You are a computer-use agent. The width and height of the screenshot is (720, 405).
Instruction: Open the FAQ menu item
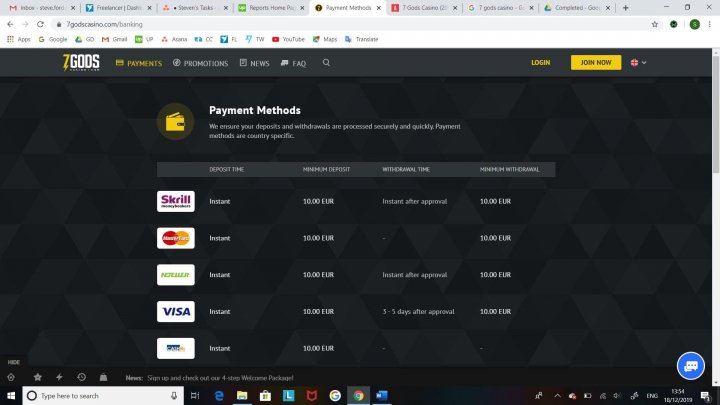(x=293, y=63)
